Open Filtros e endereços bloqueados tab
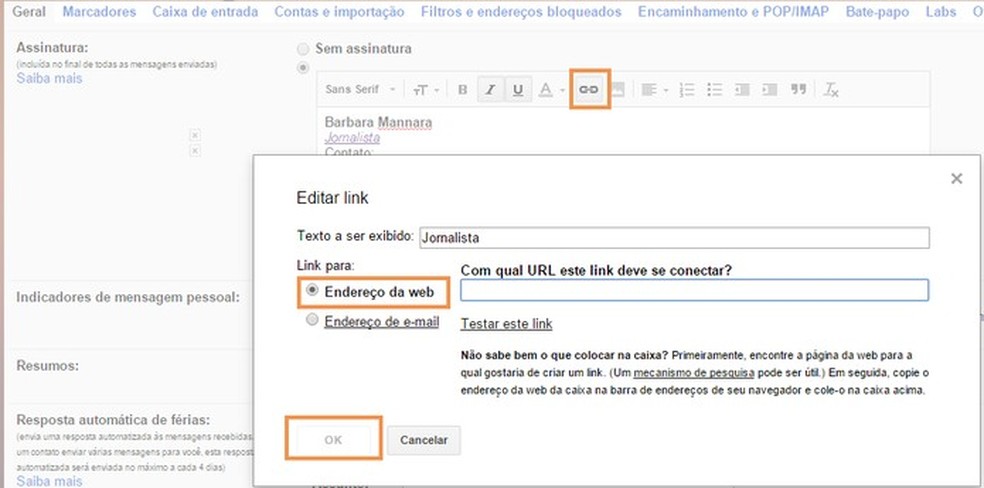The image size is (984, 488). (x=521, y=12)
